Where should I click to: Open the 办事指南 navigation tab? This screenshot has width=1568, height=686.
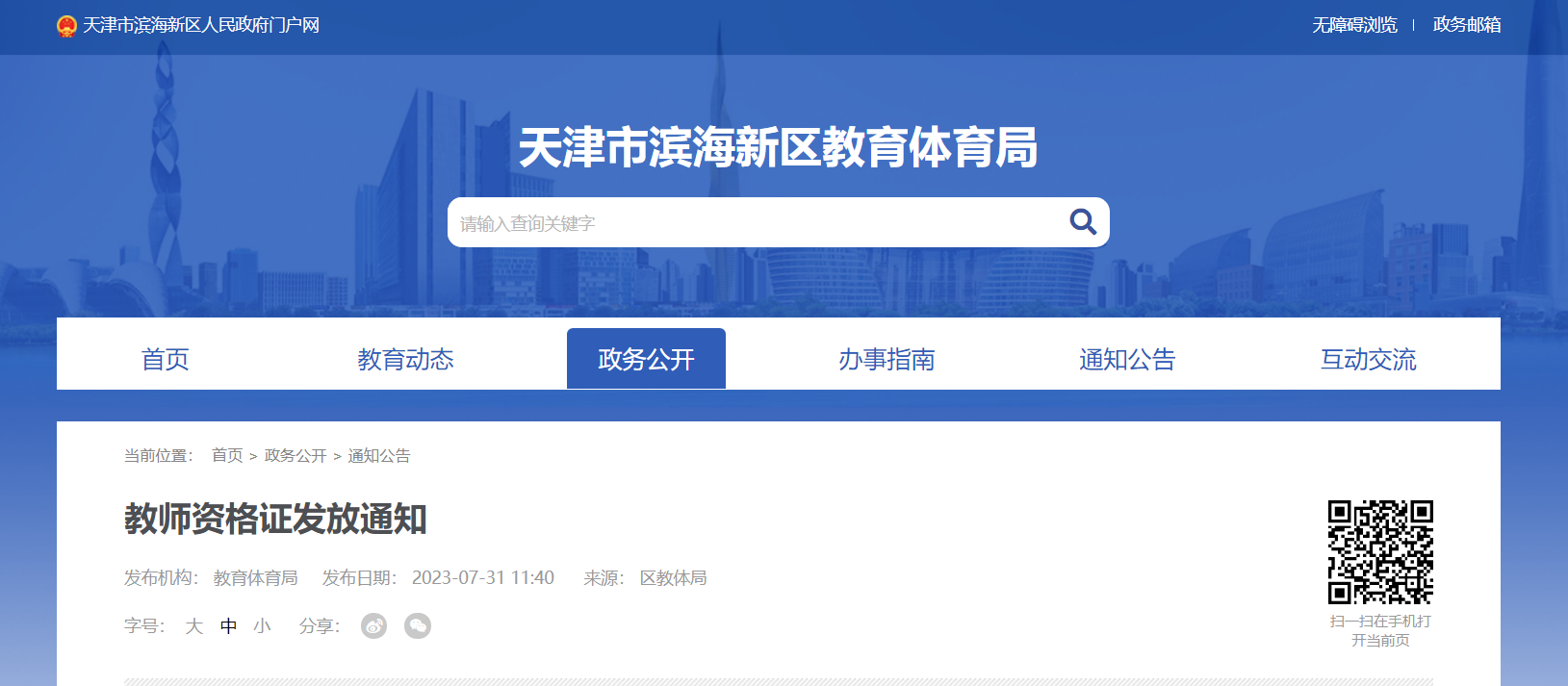[x=887, y=359]
